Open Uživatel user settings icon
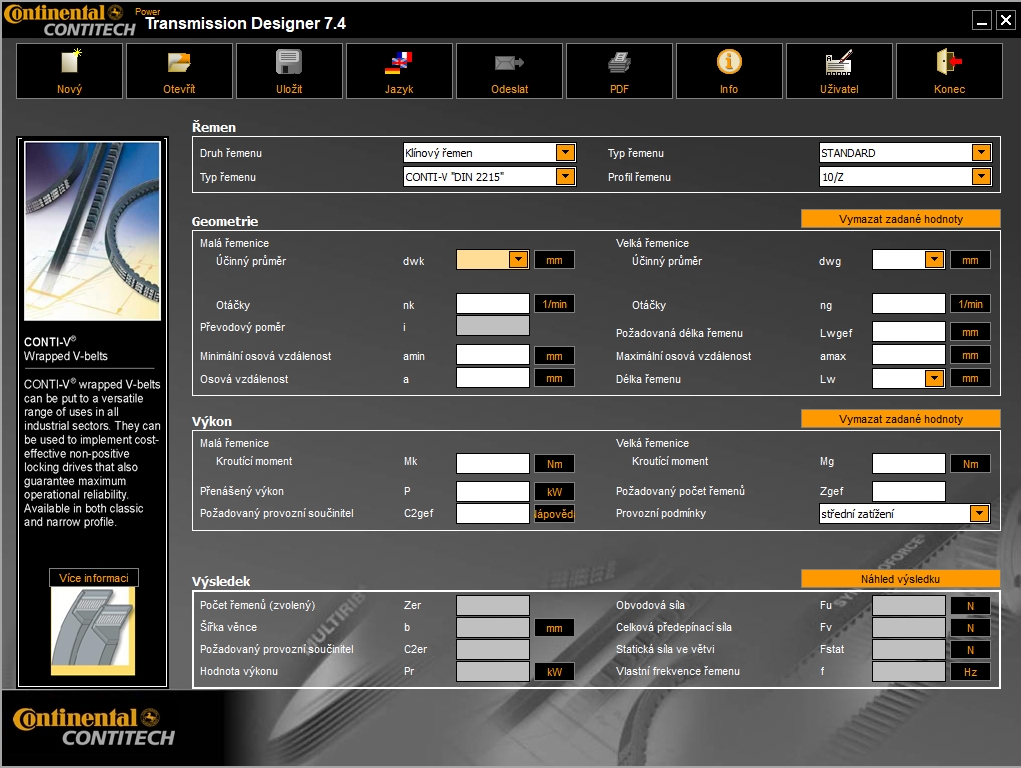 click(839, 64)
